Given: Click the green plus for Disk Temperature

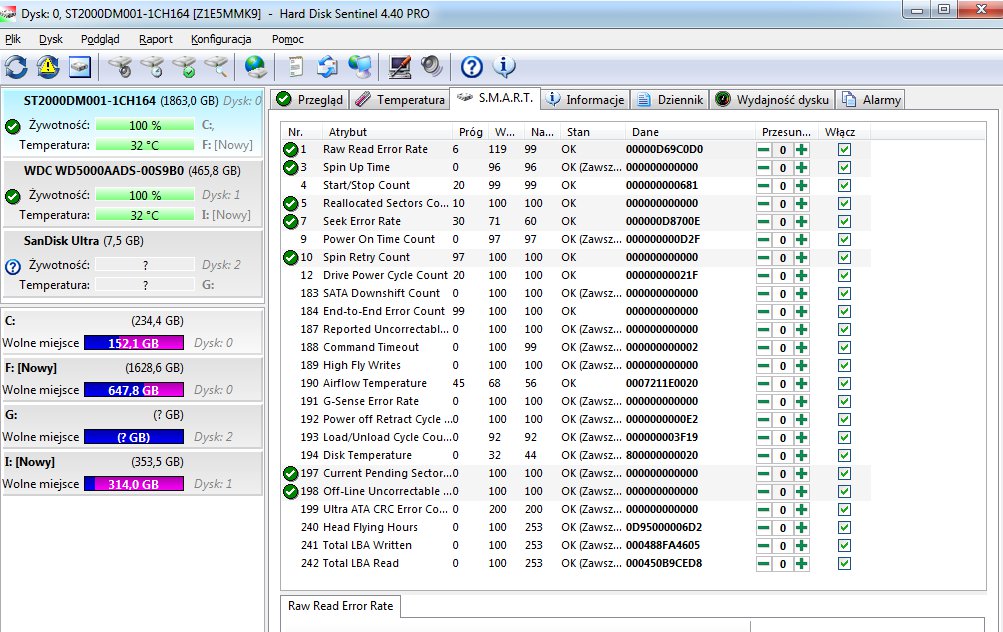Looking at the screenshot, I should [x=802, y=455].
